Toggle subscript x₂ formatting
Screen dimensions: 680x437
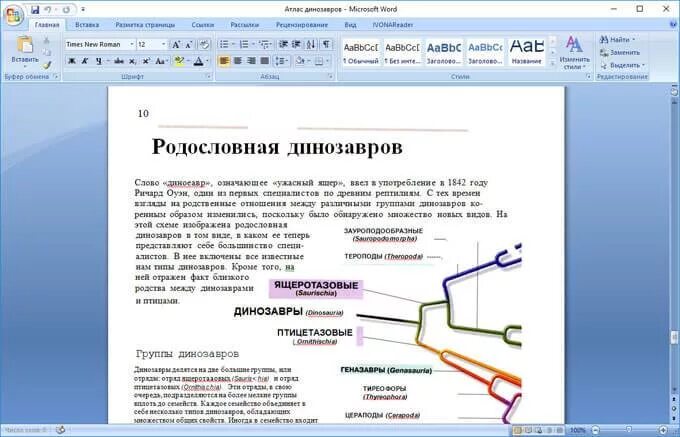click(x=133, y=61)
